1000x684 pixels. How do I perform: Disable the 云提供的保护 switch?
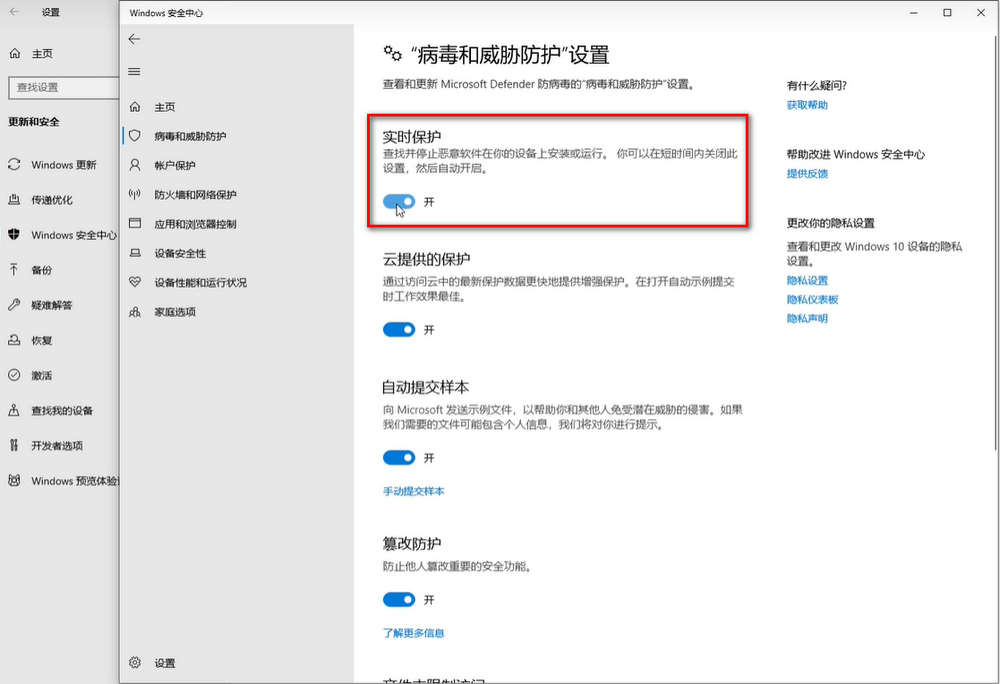[399, 329]
